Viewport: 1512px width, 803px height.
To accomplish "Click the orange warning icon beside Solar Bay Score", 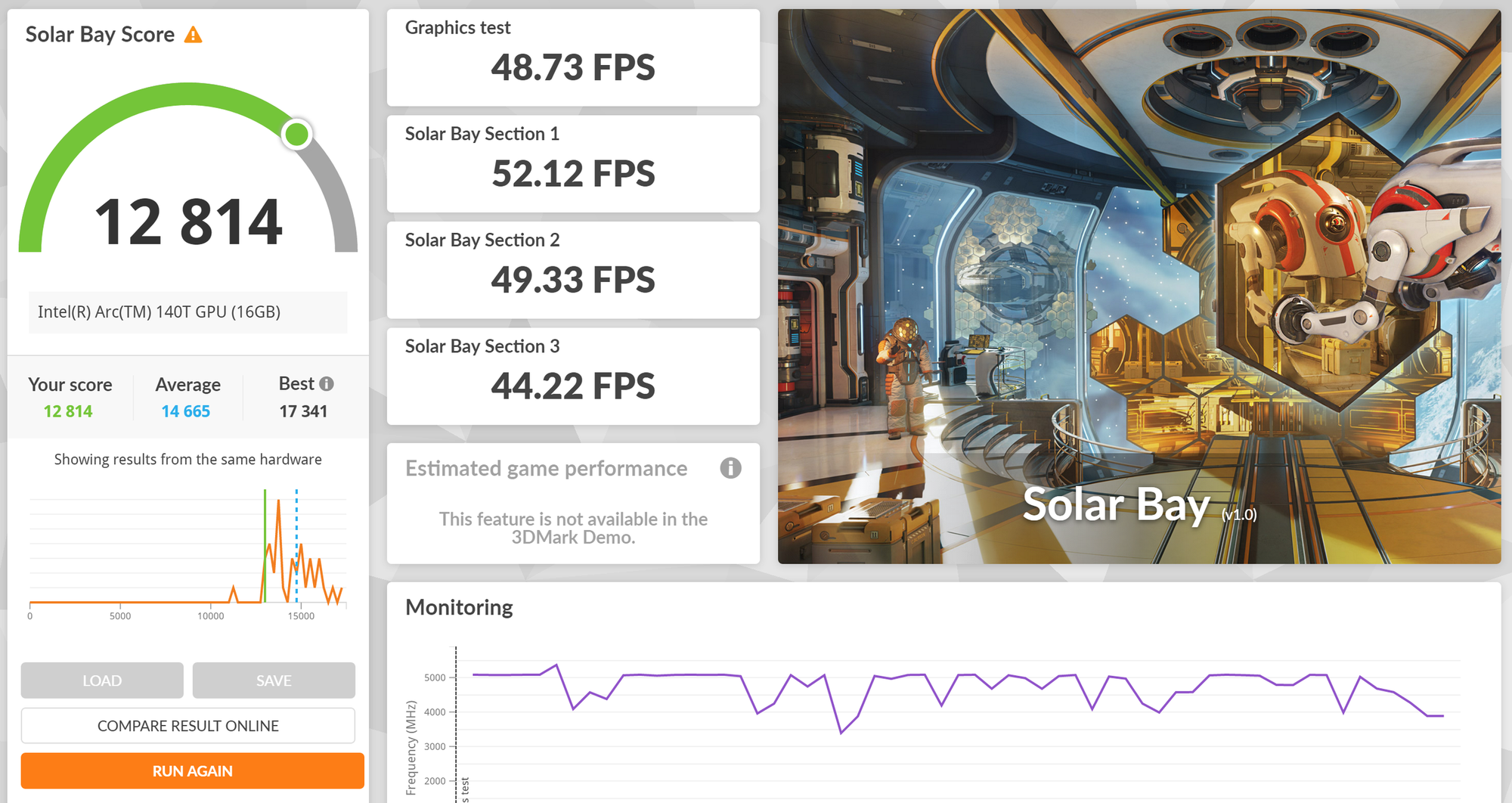I will click(x=194, y=35).
